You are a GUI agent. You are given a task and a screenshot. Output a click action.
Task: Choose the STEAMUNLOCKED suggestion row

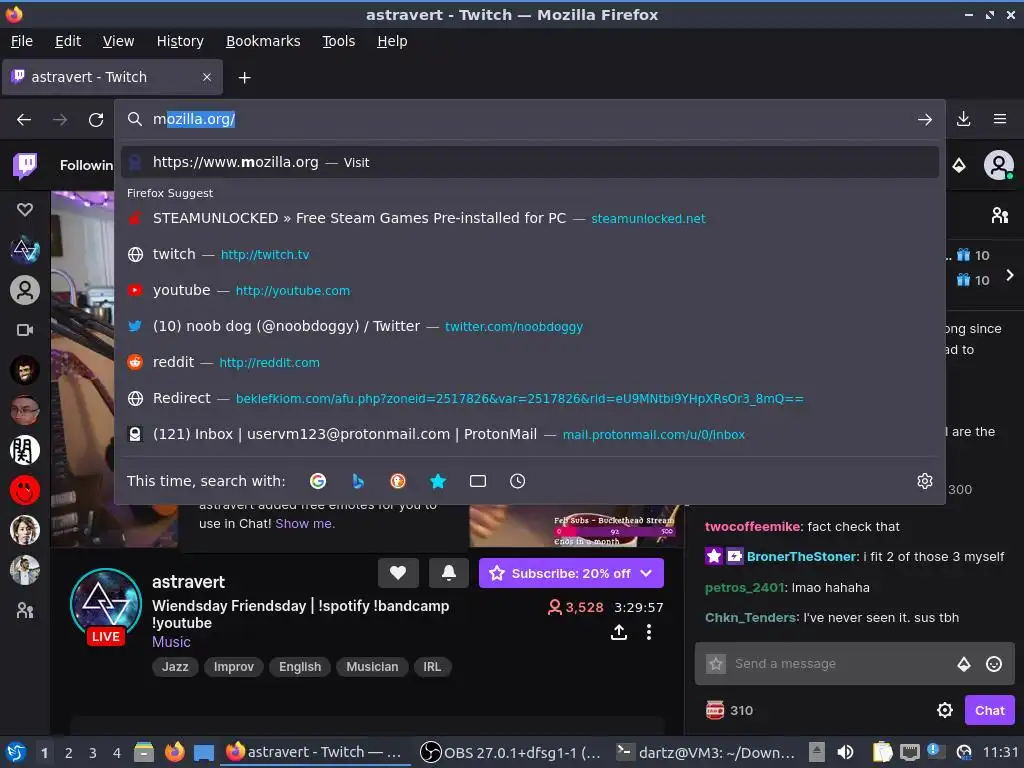[x=530, y=218]
